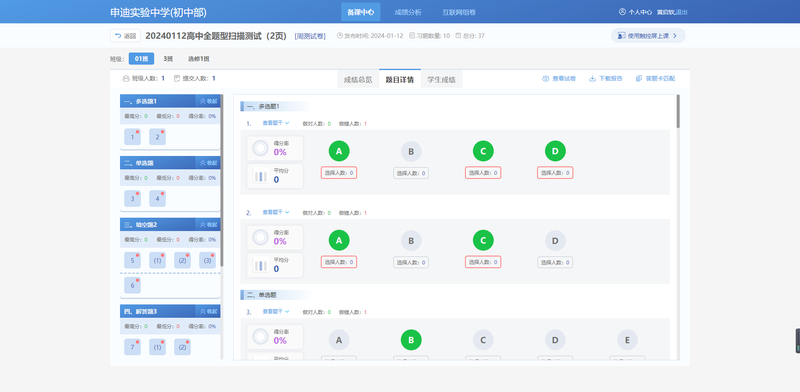This screenshot has height=392, width=800.
Task: Click the dark widget at right screen edge
Action: point(797,341)
